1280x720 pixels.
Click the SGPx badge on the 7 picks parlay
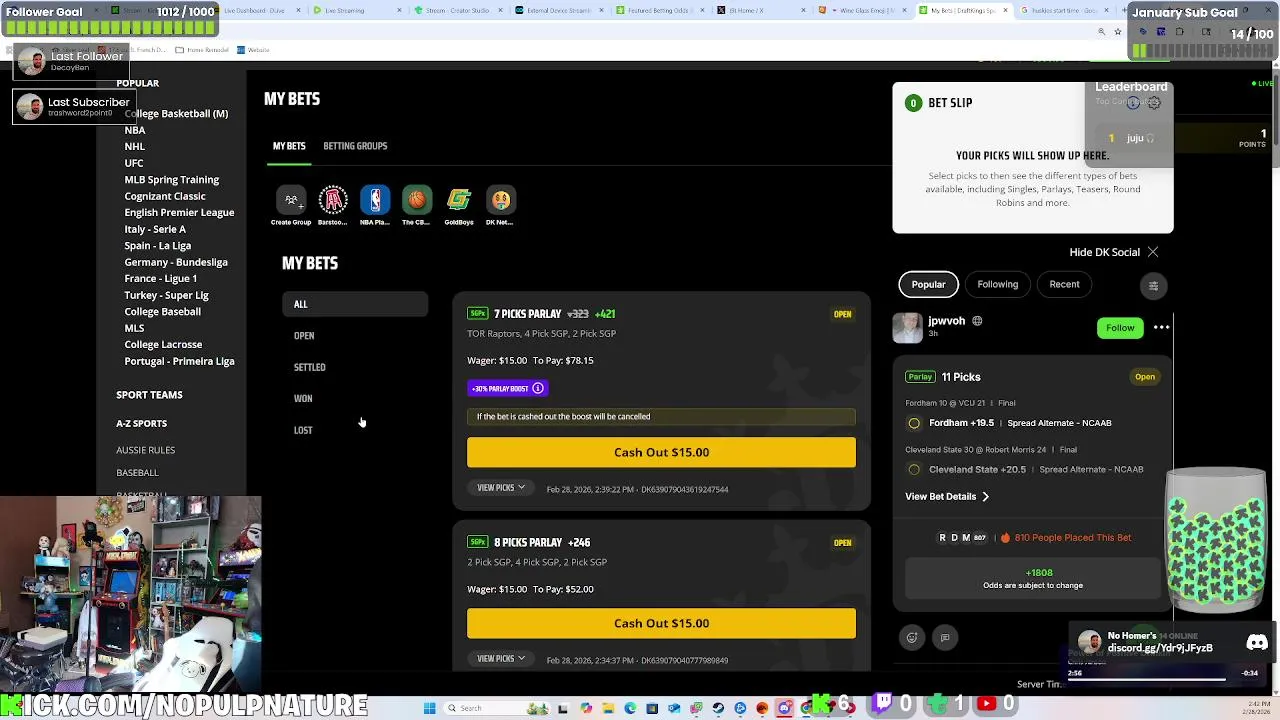(478, 314)
